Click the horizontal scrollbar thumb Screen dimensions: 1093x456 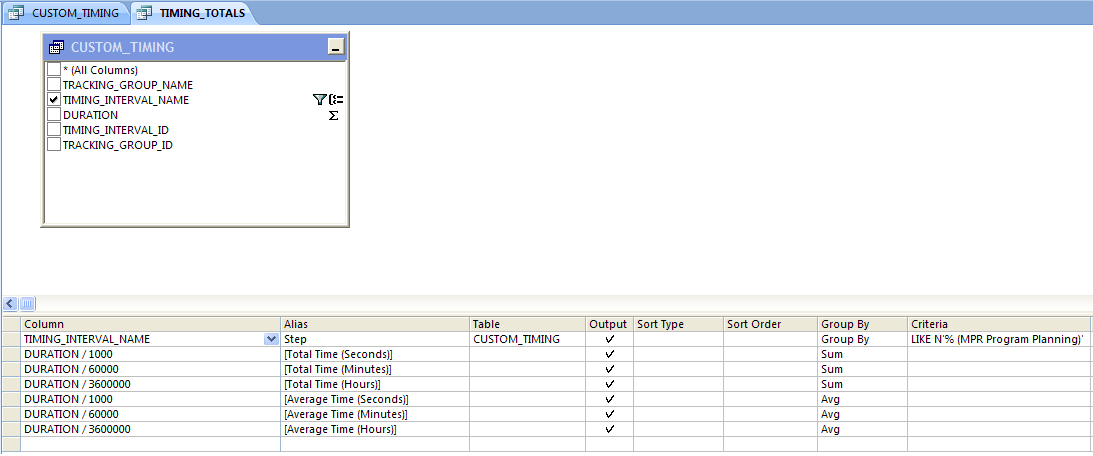point(27,303)
